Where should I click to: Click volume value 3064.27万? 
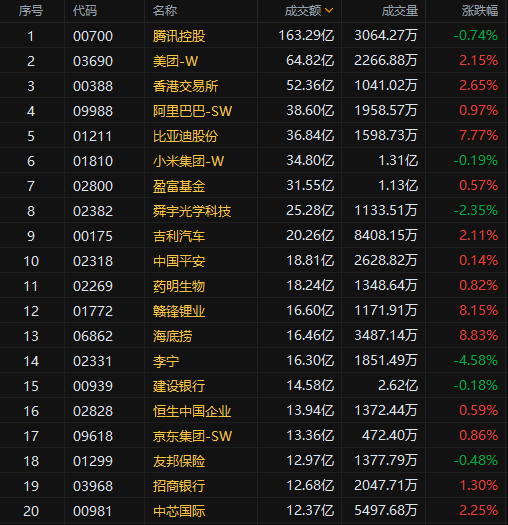(x=386, y=35)
